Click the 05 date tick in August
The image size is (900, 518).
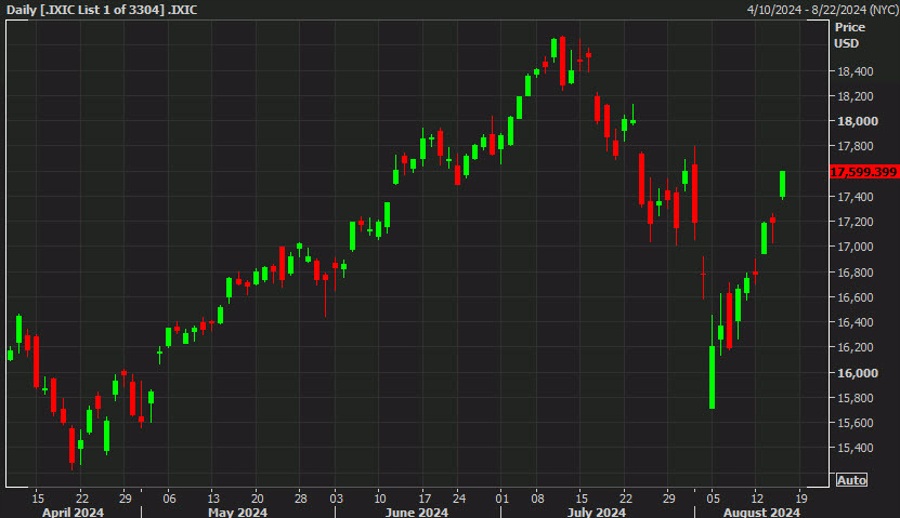click(x=713, y=498)
